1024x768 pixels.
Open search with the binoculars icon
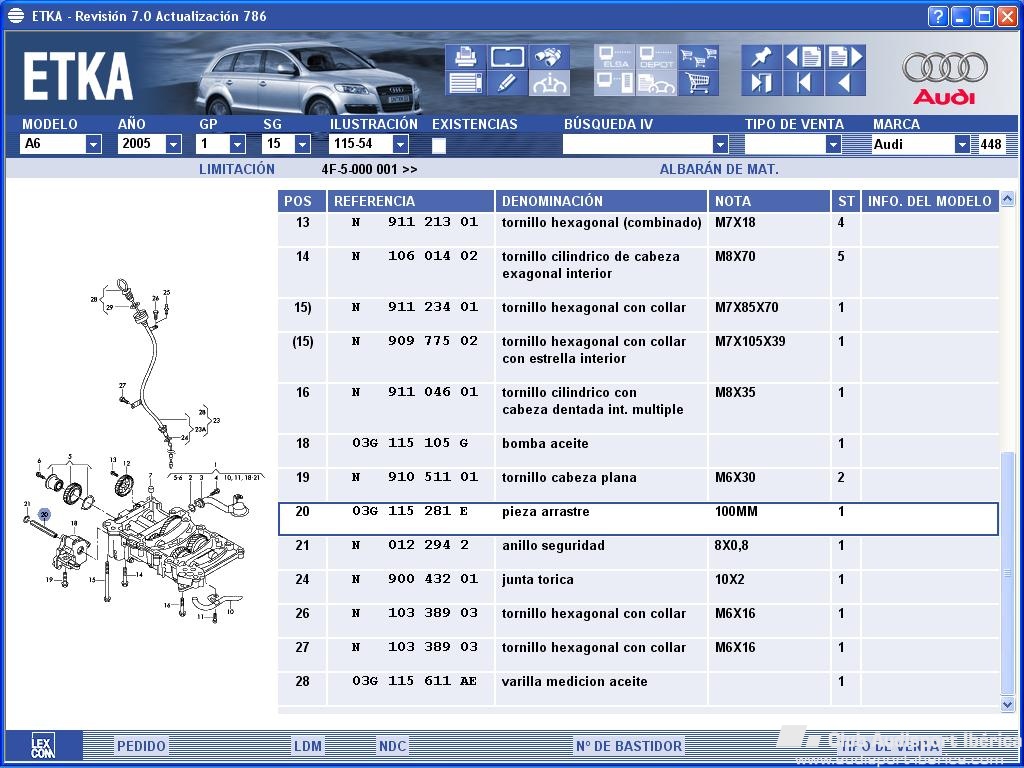548,57
